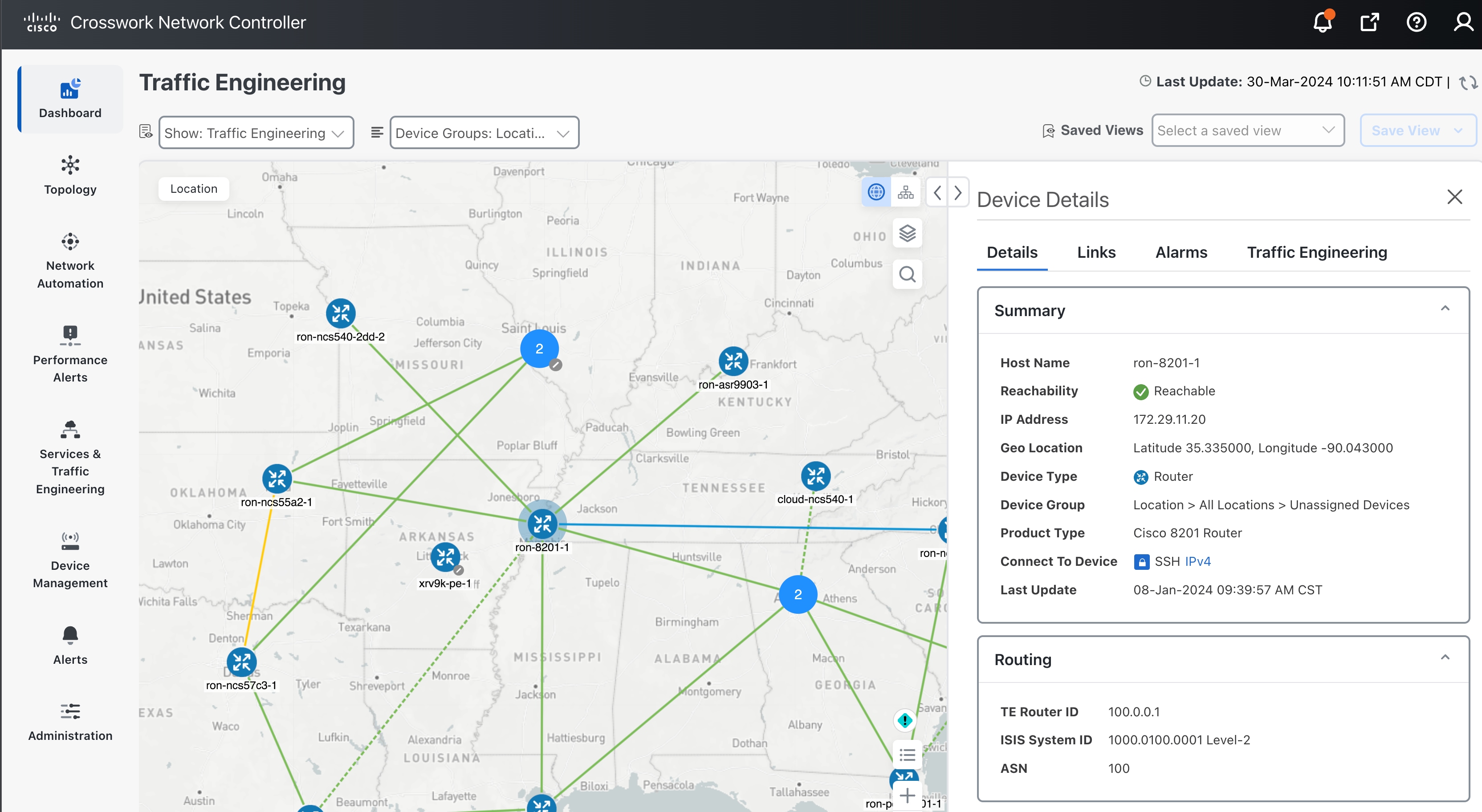Open the Save View dropdown button

pos(1417,130)
